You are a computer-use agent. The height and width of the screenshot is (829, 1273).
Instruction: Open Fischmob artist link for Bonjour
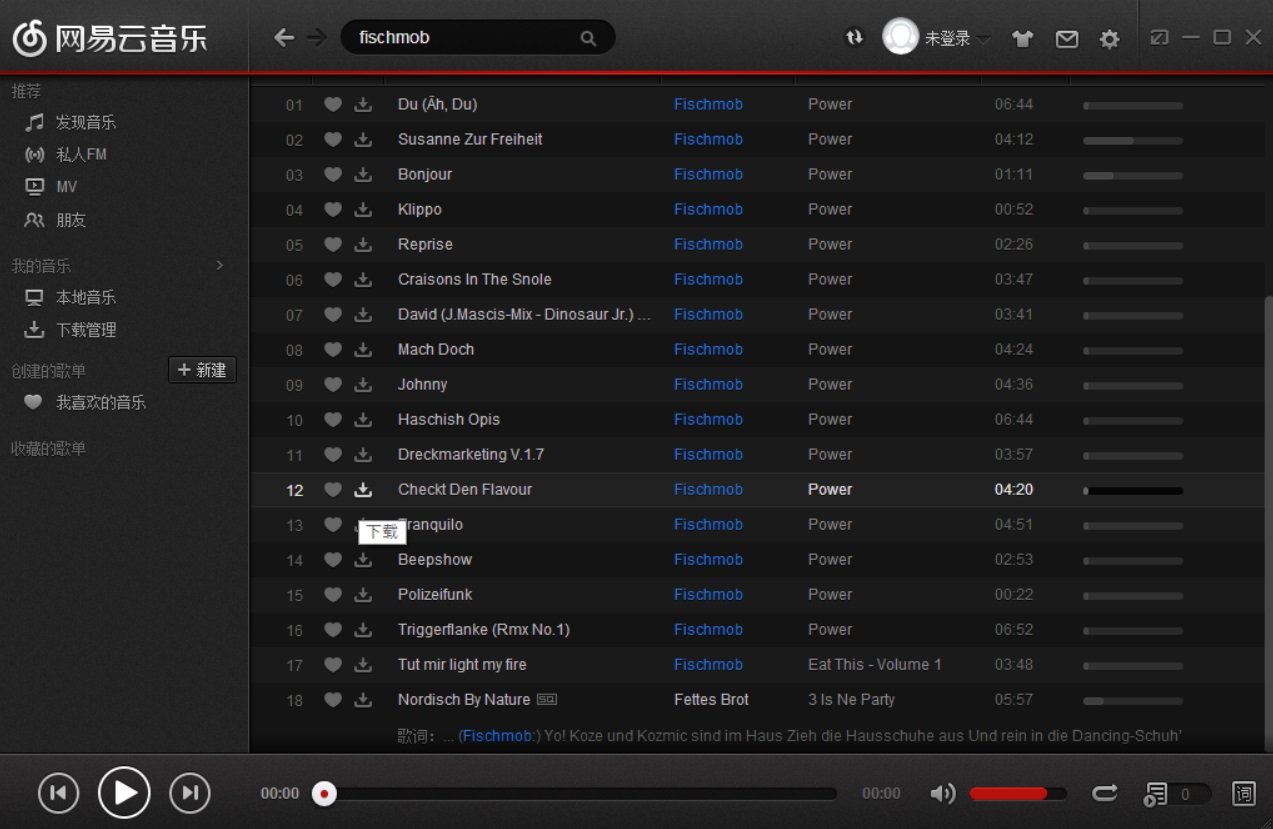point(708,174)
